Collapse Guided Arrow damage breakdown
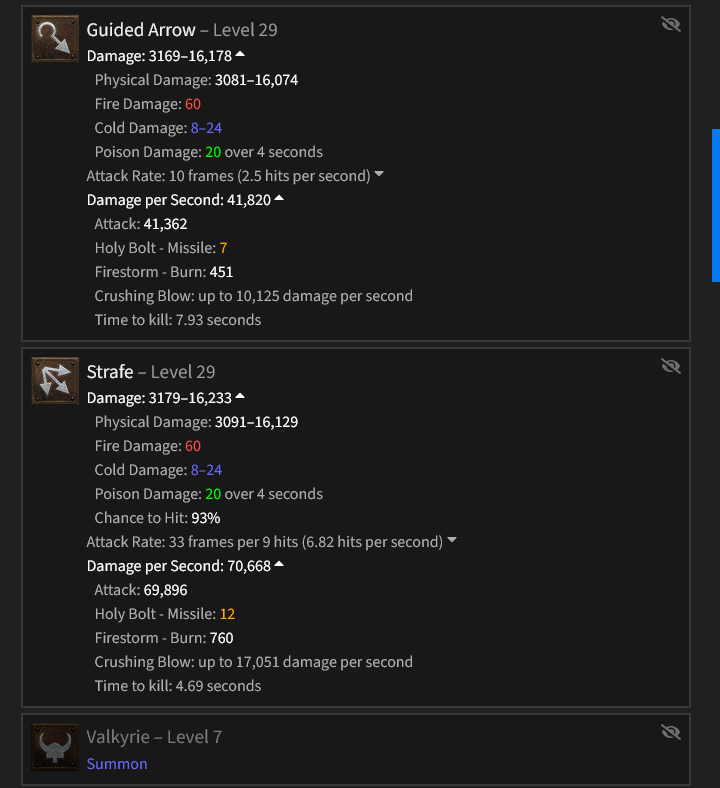 click(240, 54)
